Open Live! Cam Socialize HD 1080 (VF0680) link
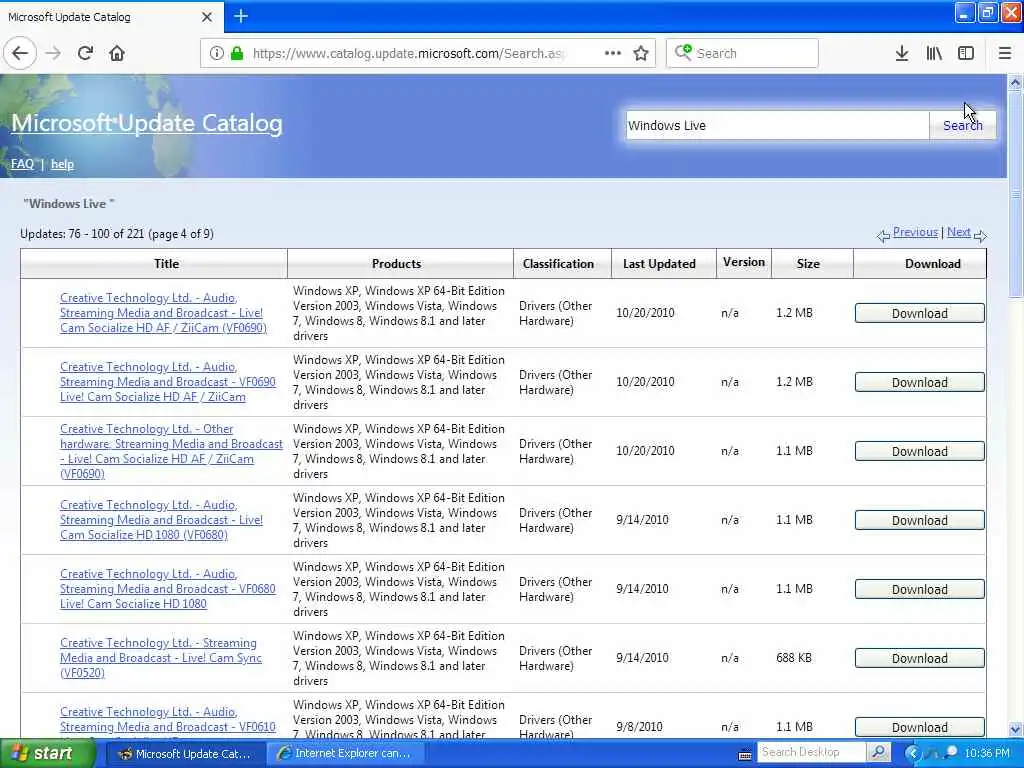Image resolution: width=1024 pixels, height=768 pixels. (161, 520)
